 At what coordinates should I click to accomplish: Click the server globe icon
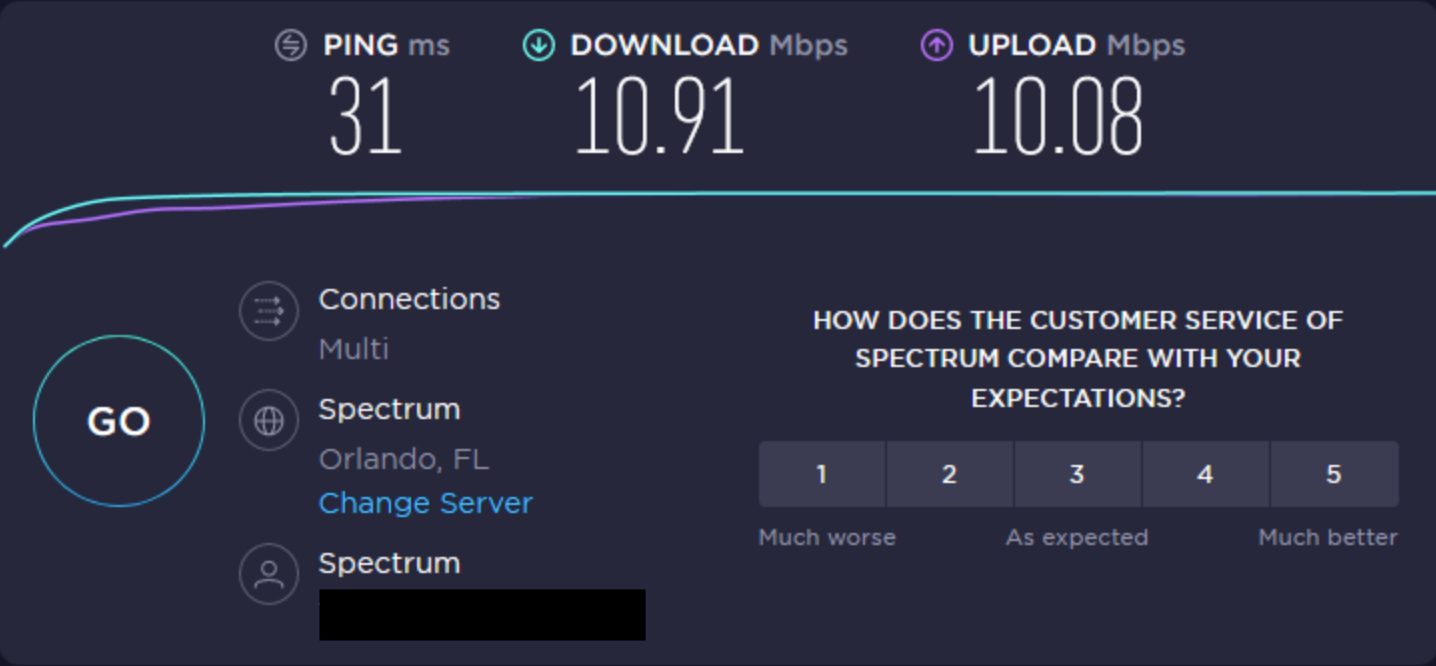point(268,420)
